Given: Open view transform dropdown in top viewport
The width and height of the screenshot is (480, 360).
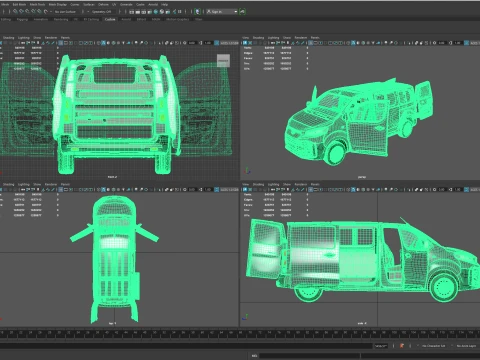Looking at the screenshot, I should 229,189.
